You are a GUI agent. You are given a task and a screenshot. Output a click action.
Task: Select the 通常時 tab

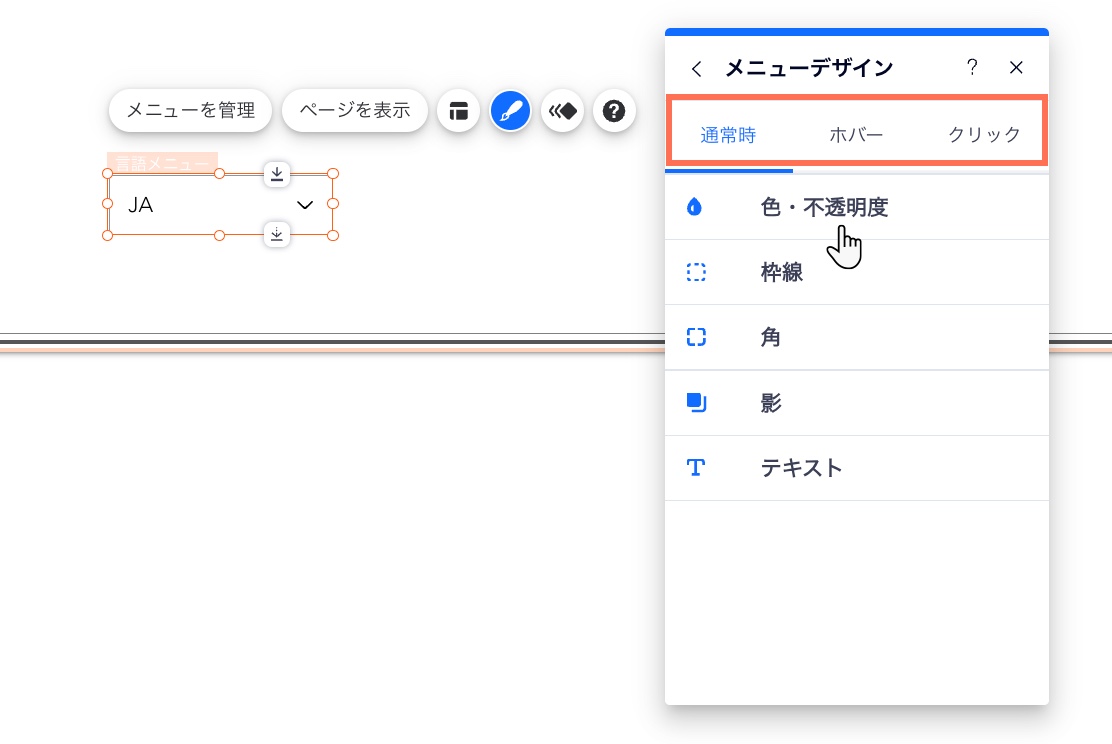tap(728, 135)
